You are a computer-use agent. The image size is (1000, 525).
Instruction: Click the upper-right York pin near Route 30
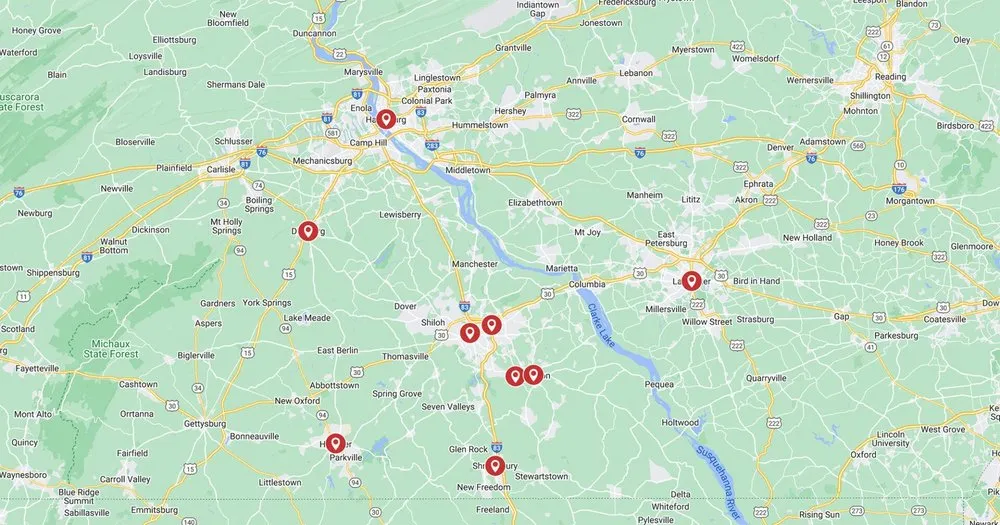click(491, 325)
